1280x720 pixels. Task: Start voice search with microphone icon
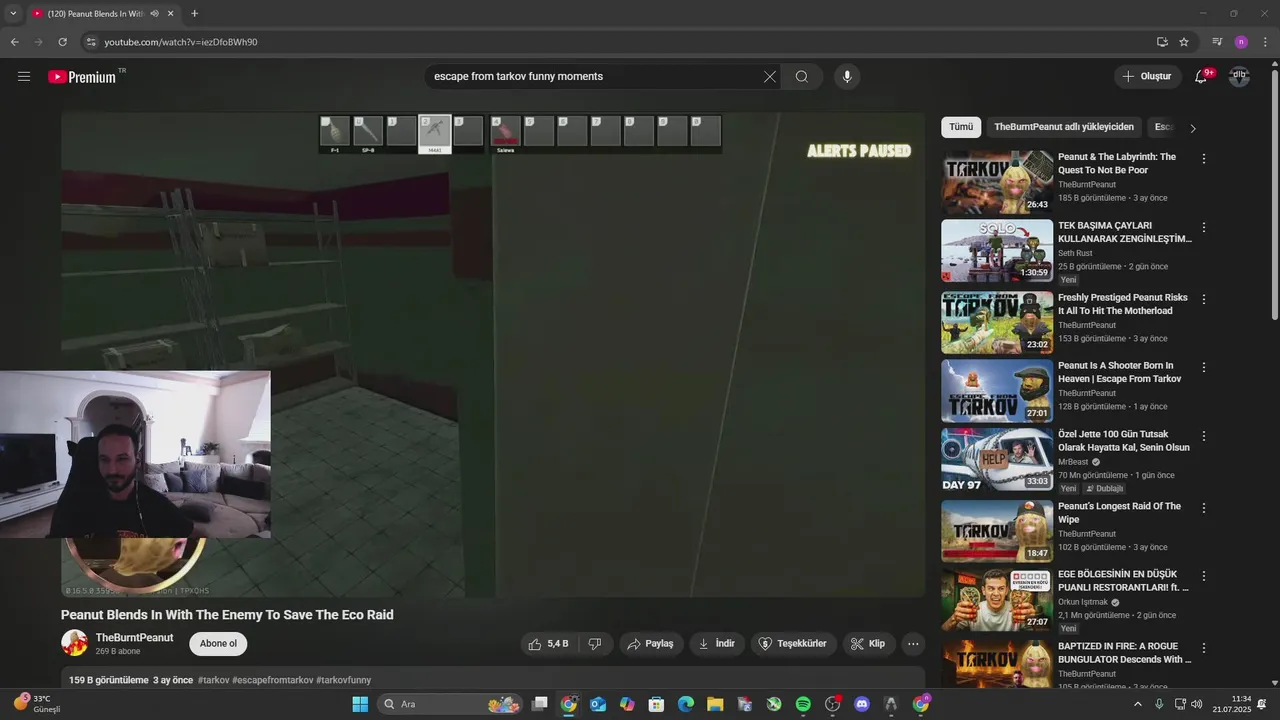(847, 77)
